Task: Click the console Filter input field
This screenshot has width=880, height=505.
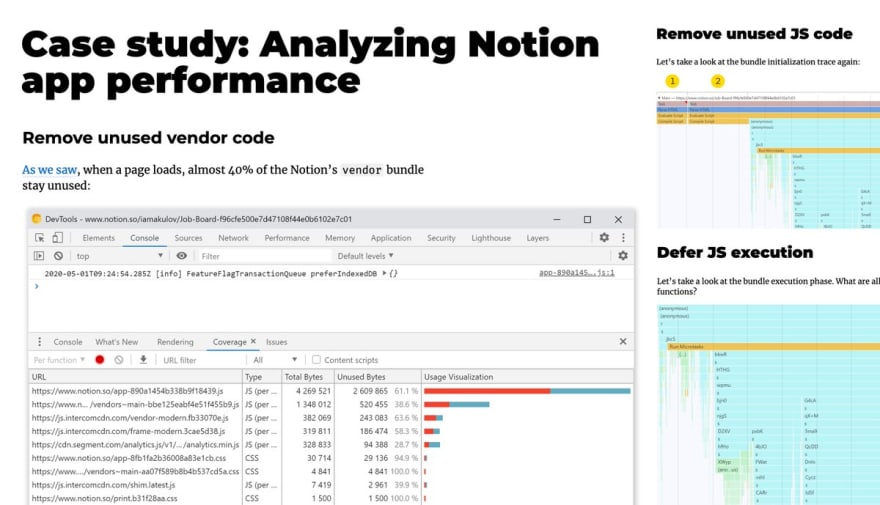Action: [264, 256]
